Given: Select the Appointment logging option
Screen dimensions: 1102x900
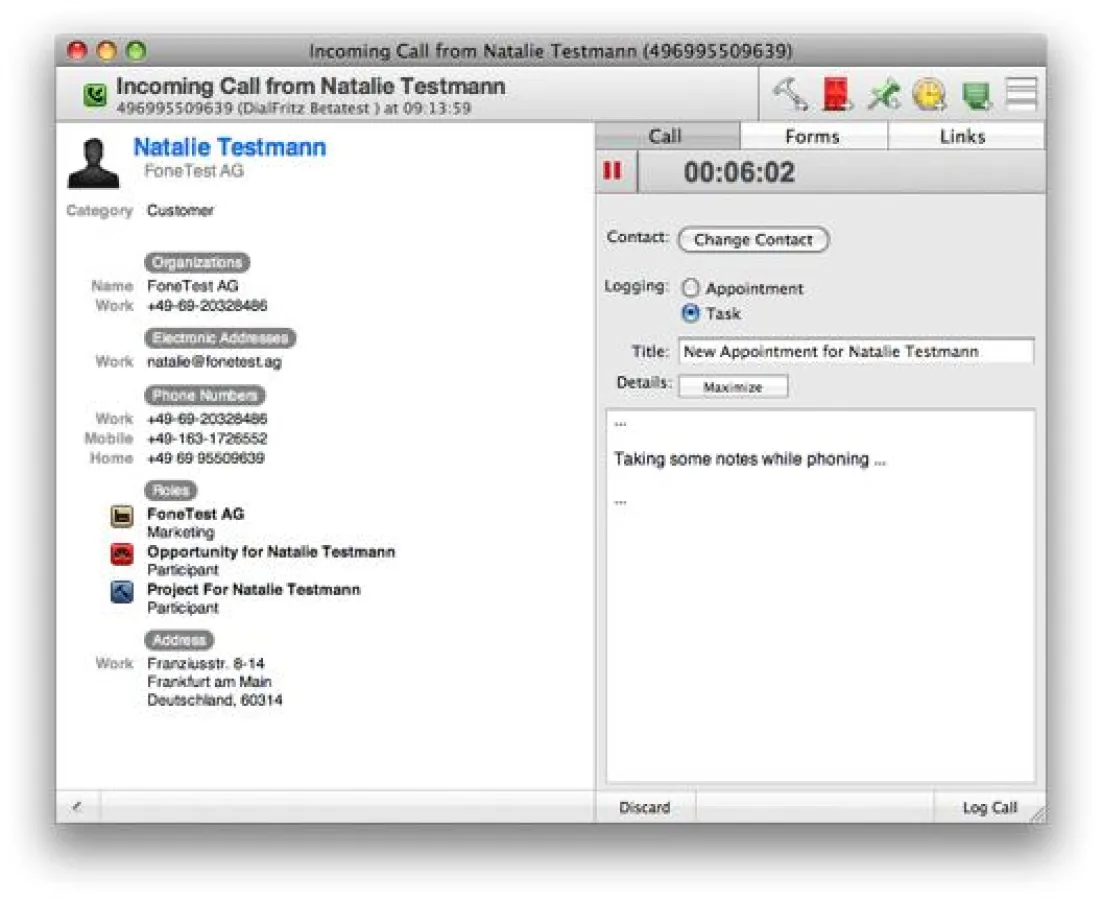Looking at the screenshot, I should coord(690,288).
